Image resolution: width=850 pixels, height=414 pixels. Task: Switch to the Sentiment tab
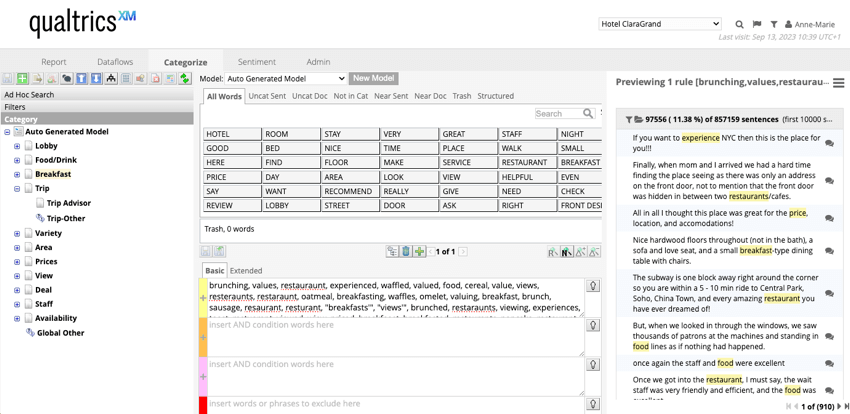tap(257, 62)
